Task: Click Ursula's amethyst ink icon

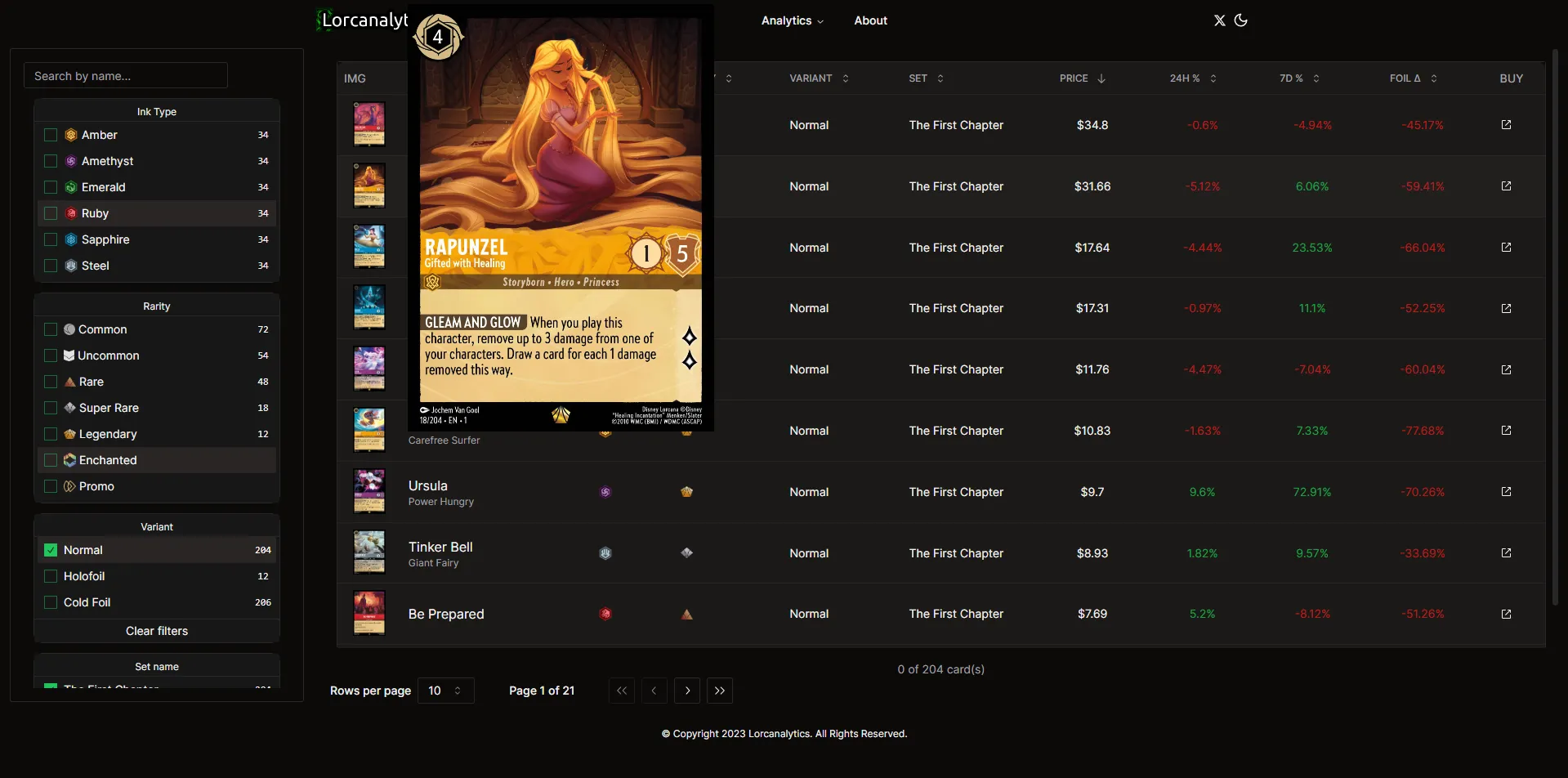Action: [605, 492]
